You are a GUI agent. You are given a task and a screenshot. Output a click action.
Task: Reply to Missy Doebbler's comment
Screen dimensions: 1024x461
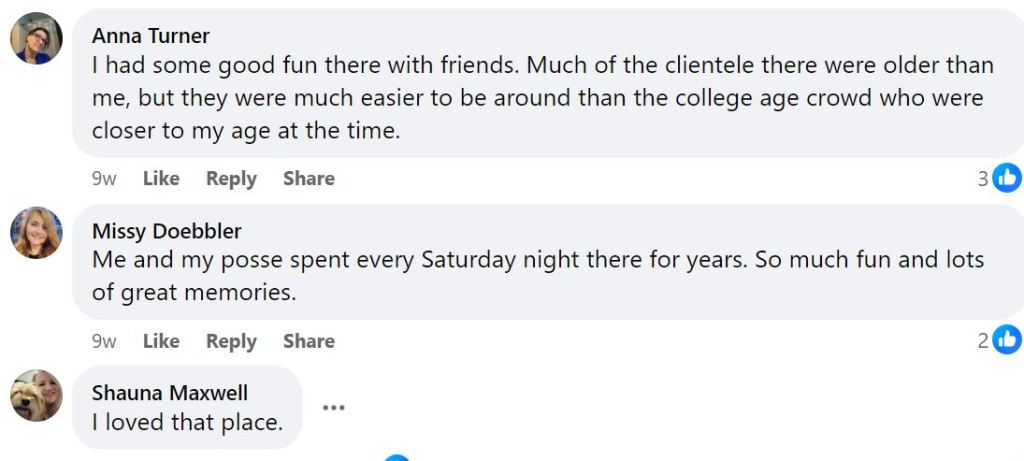231,341
